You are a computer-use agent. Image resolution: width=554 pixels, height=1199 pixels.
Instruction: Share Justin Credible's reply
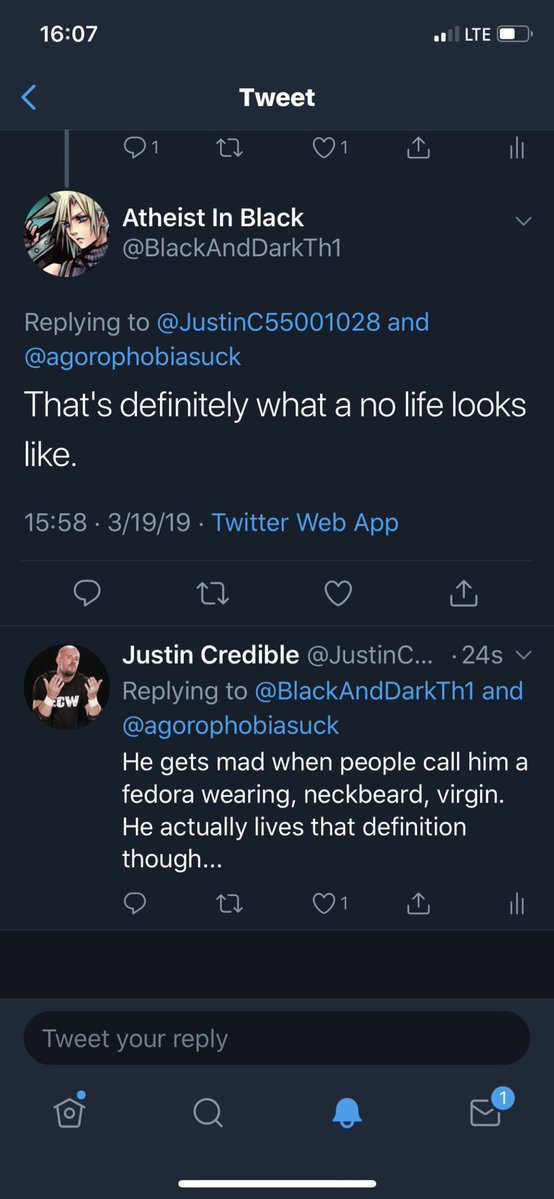pyautogui.click(x=418, y=904)
